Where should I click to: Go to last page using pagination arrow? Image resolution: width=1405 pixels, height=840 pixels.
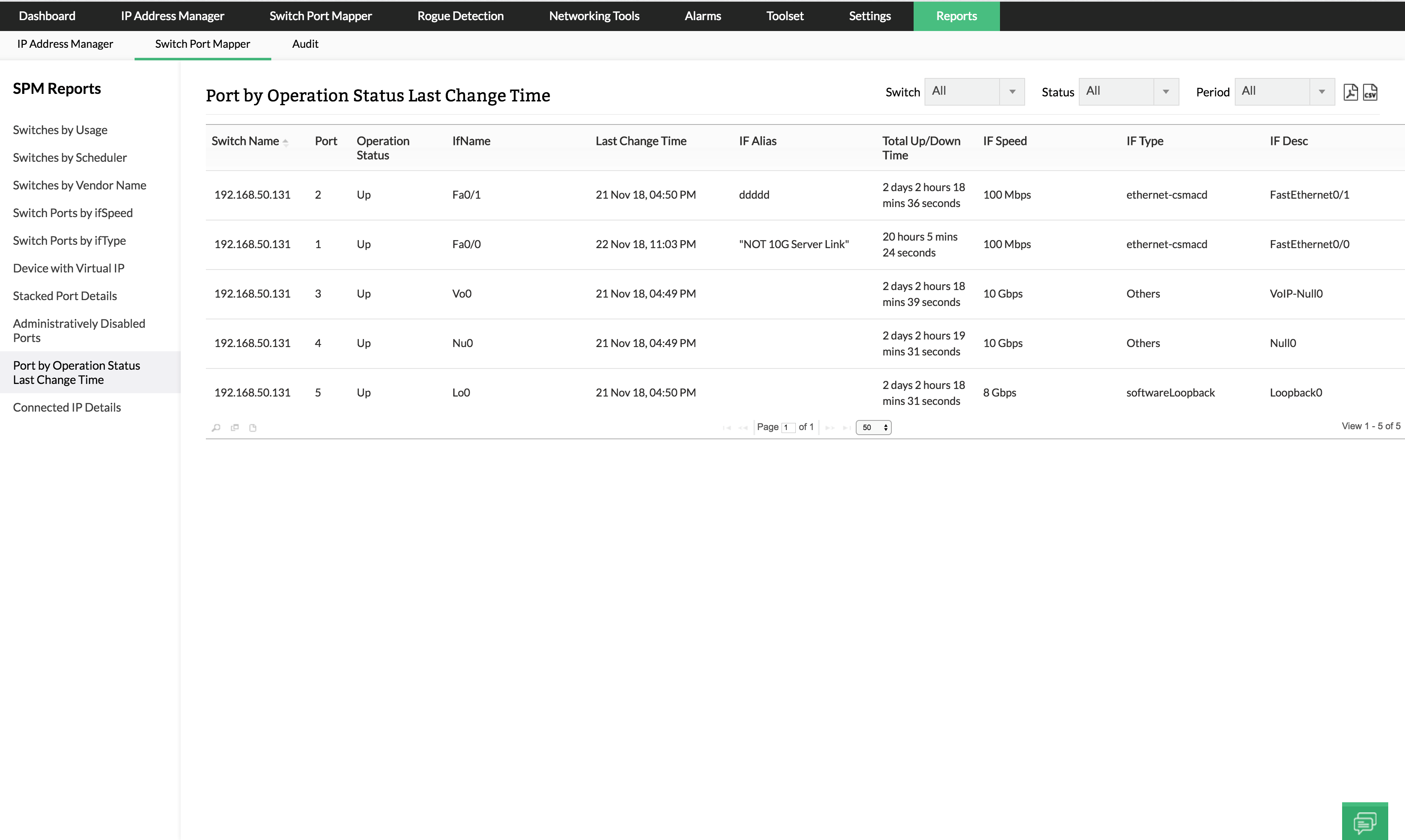click(x=847, y=428)
